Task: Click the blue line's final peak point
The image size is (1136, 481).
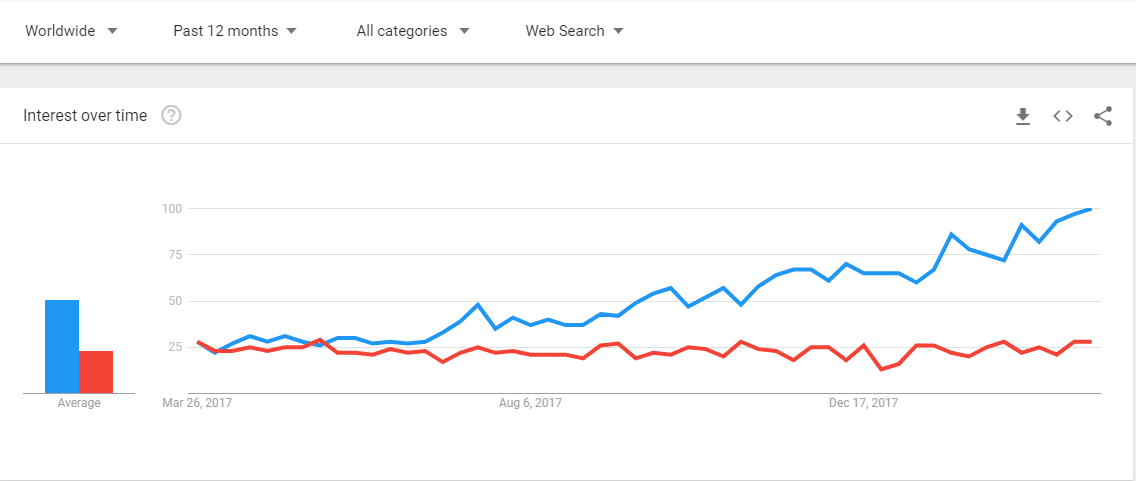Action: [1090, 209]
